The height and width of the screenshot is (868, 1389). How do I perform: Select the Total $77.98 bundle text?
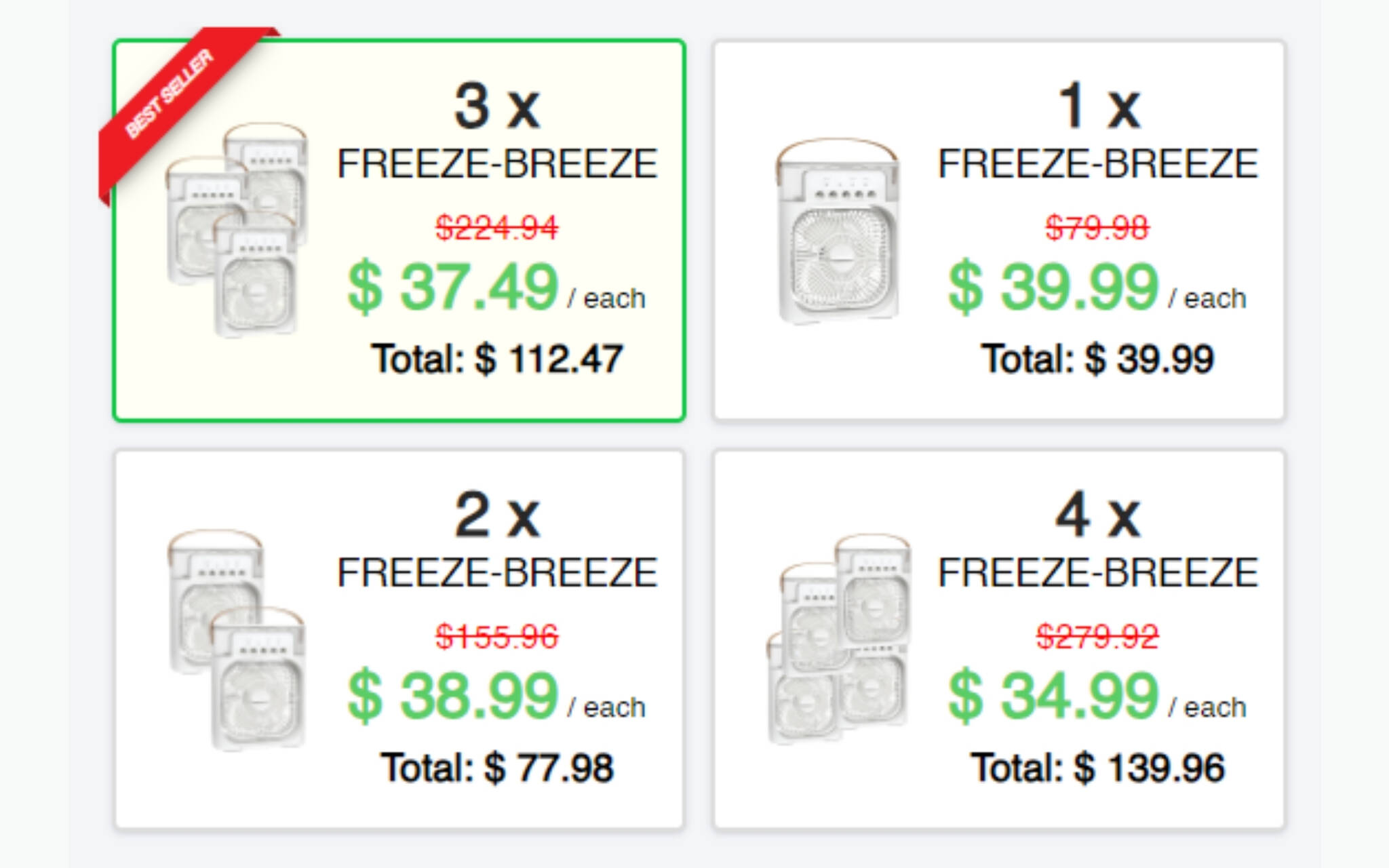point(496,768)
